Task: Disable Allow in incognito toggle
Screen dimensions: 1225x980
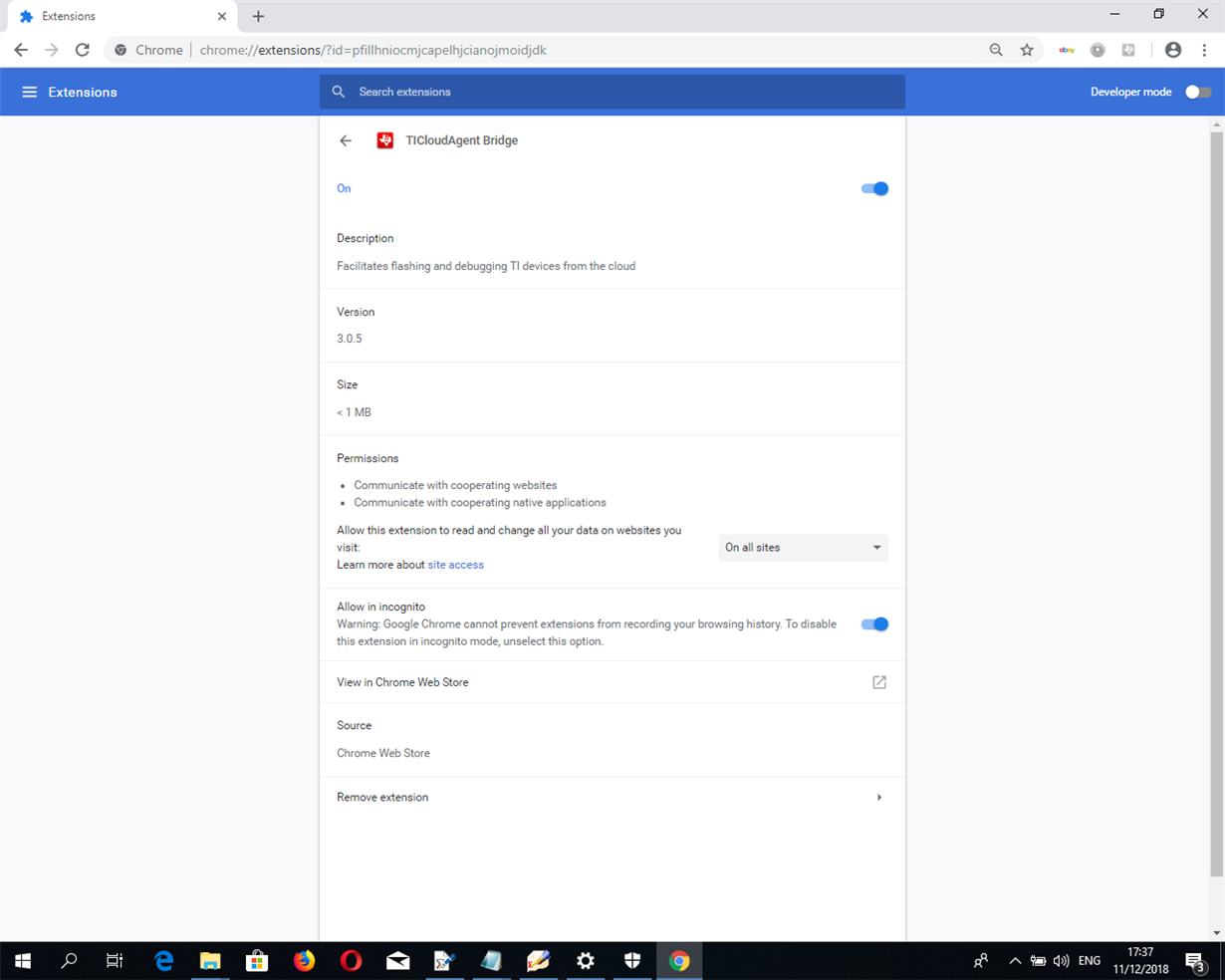Action: pos(874,624)
